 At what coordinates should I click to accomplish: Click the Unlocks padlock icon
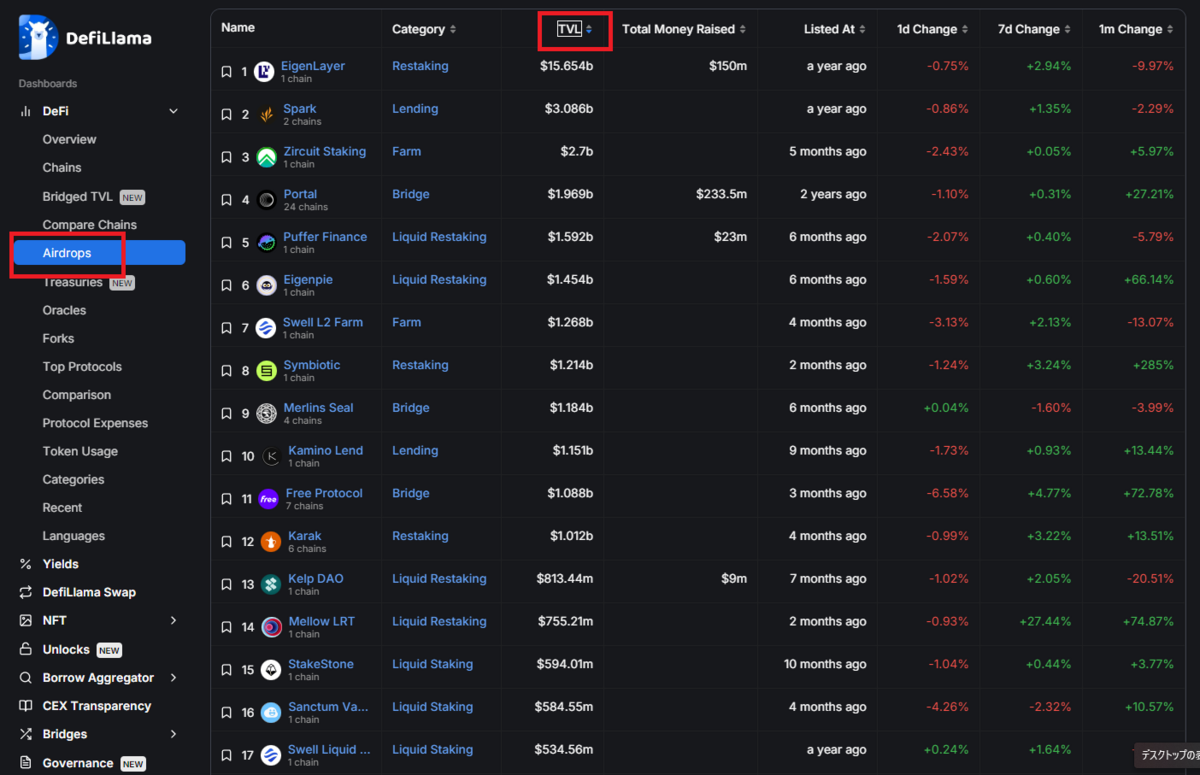pyautogui.click(x=26, y=649)
